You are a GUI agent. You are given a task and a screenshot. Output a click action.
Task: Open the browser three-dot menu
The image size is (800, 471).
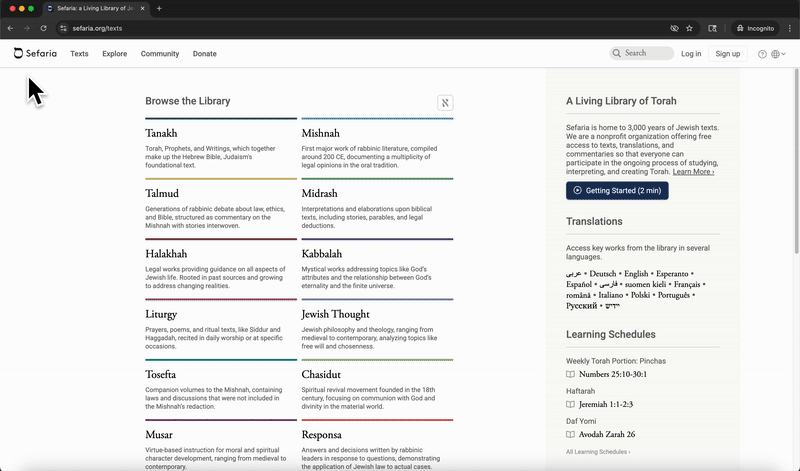point(790,29)
